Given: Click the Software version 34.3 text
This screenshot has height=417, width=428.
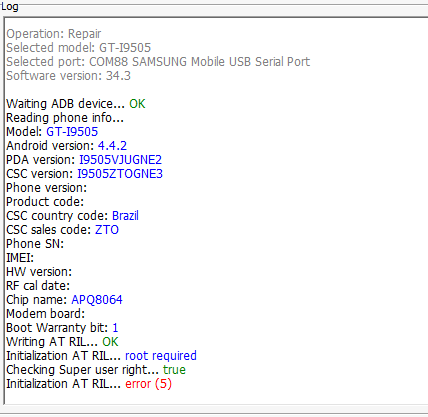Looking at the screenshot, I should (x=68, y=76).
